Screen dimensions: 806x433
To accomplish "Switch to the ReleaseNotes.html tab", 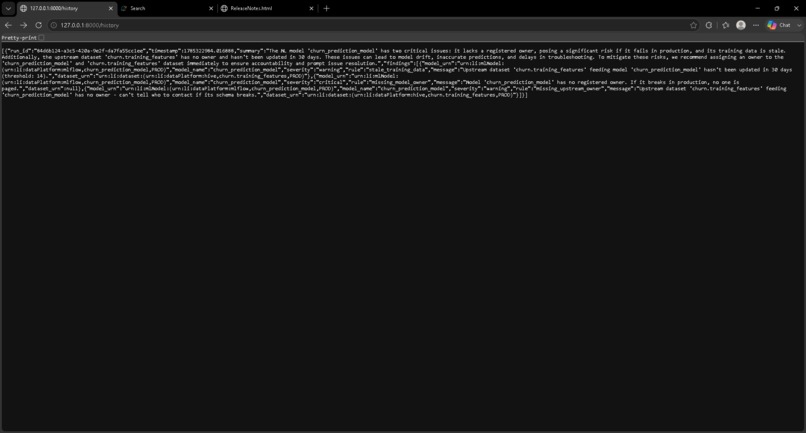I will pos(267,8).
